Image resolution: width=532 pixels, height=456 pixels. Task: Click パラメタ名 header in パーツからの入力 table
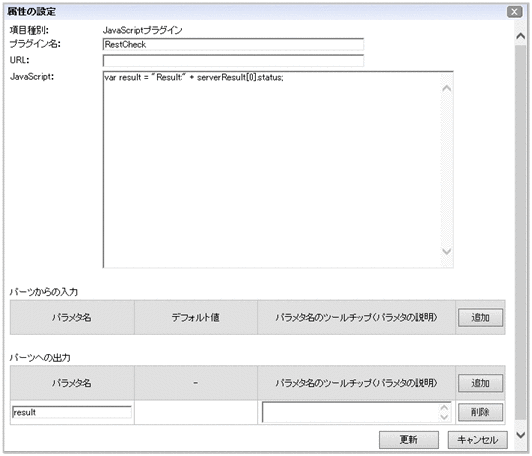click(72, 318)
